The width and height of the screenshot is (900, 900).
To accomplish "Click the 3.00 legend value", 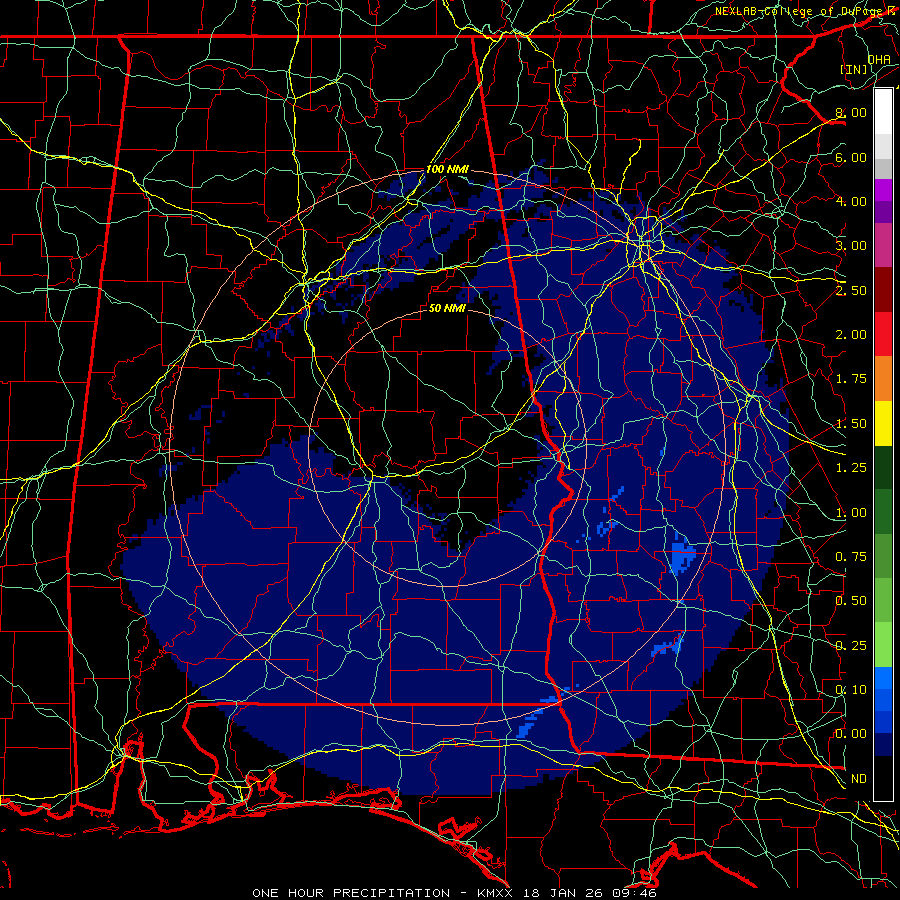I will 851,246.
